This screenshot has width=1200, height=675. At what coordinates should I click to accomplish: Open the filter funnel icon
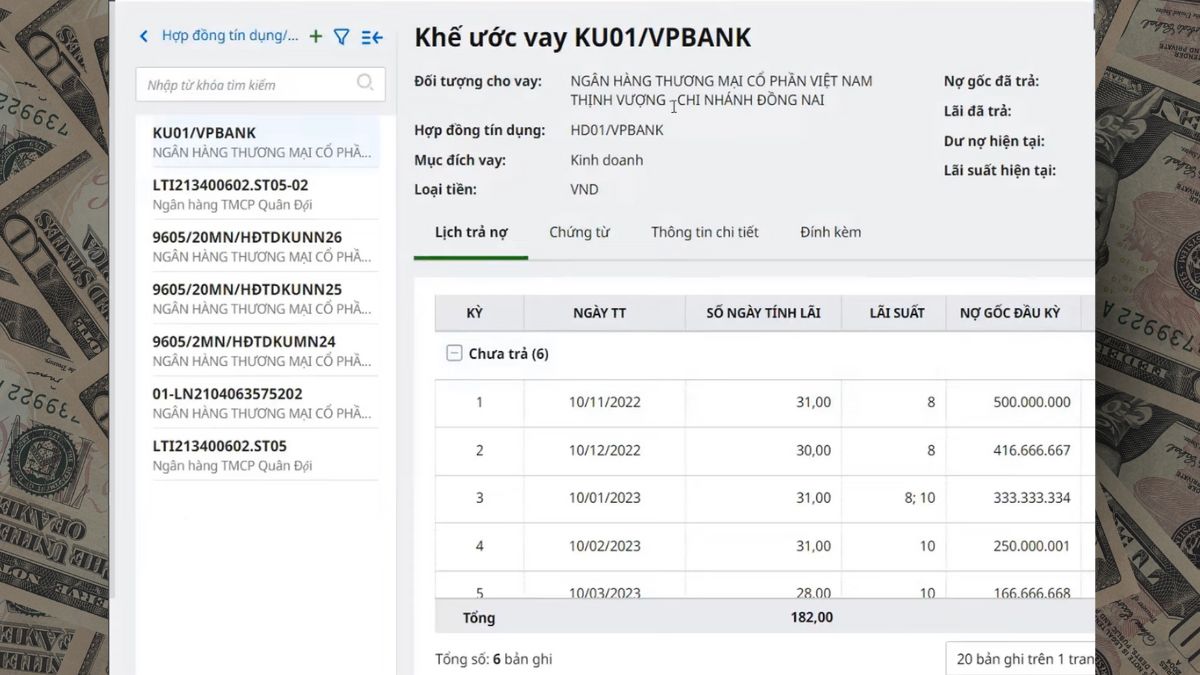[342, 37]
